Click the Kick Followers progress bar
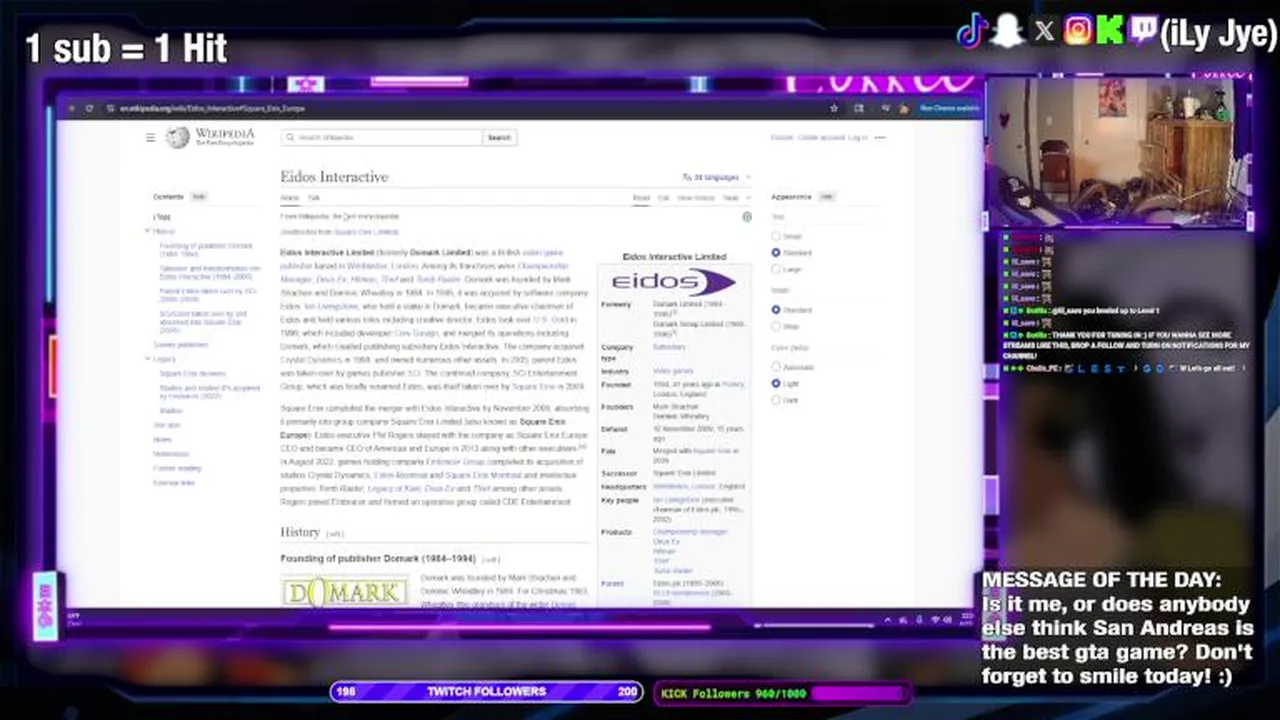This screenshot has height=720, width=1280. tap(782, 692)
